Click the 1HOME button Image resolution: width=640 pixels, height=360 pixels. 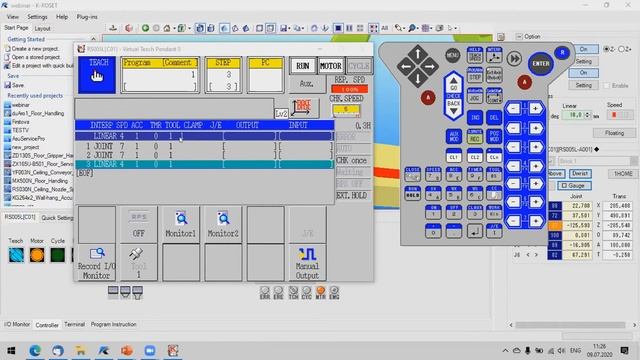[x=622, y=173]
